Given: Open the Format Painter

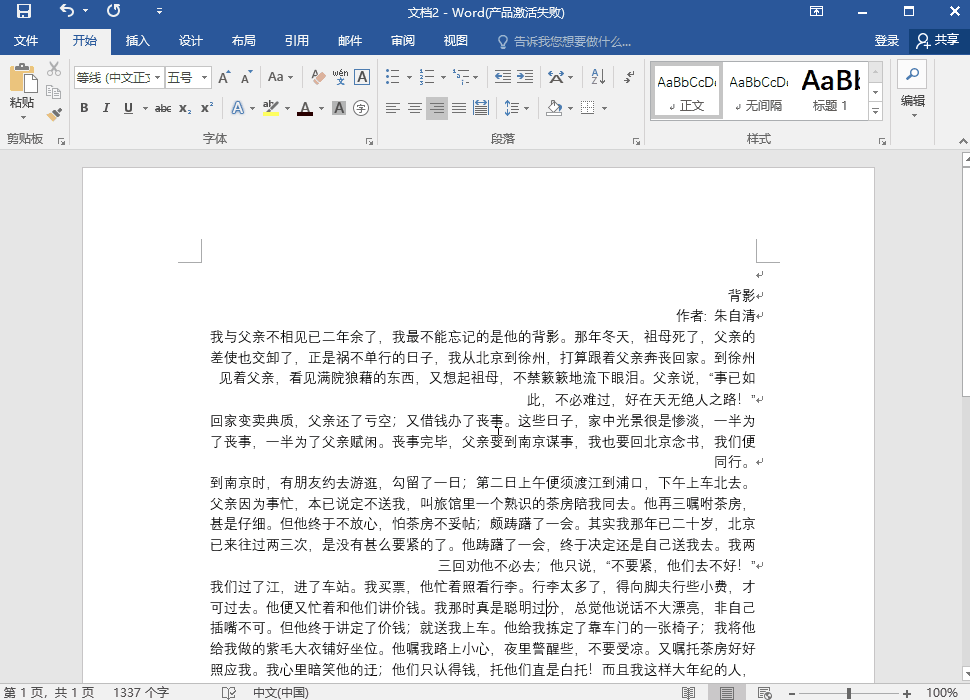Looking at the screenshot, I should (54, 112).
